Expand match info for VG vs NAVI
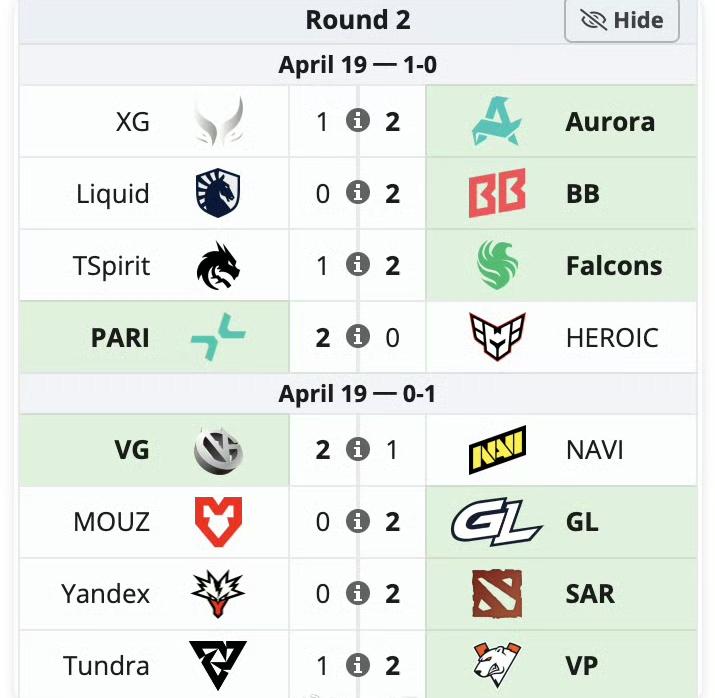Viewport: 715px width, 698px height. [x=357, y=449]
